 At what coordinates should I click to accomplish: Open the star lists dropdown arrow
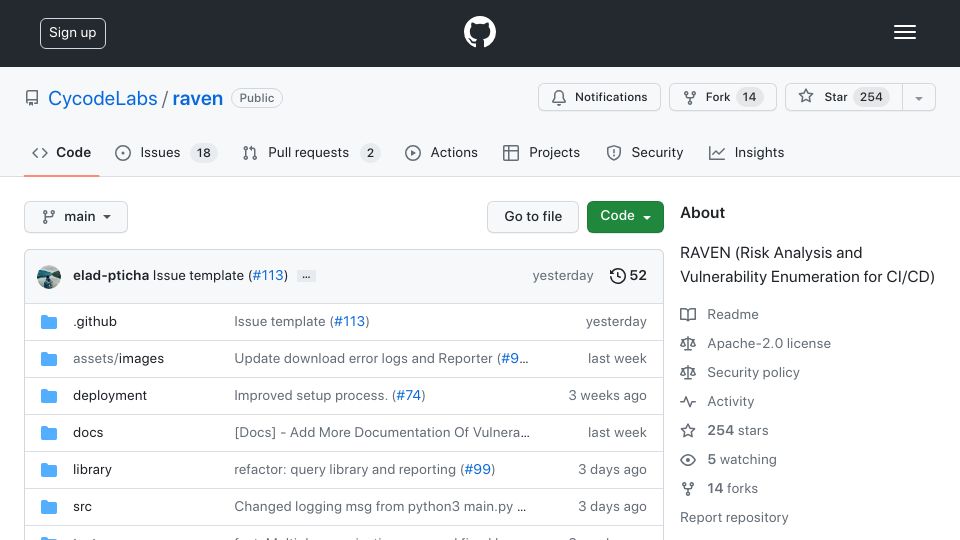pos(918,97)
